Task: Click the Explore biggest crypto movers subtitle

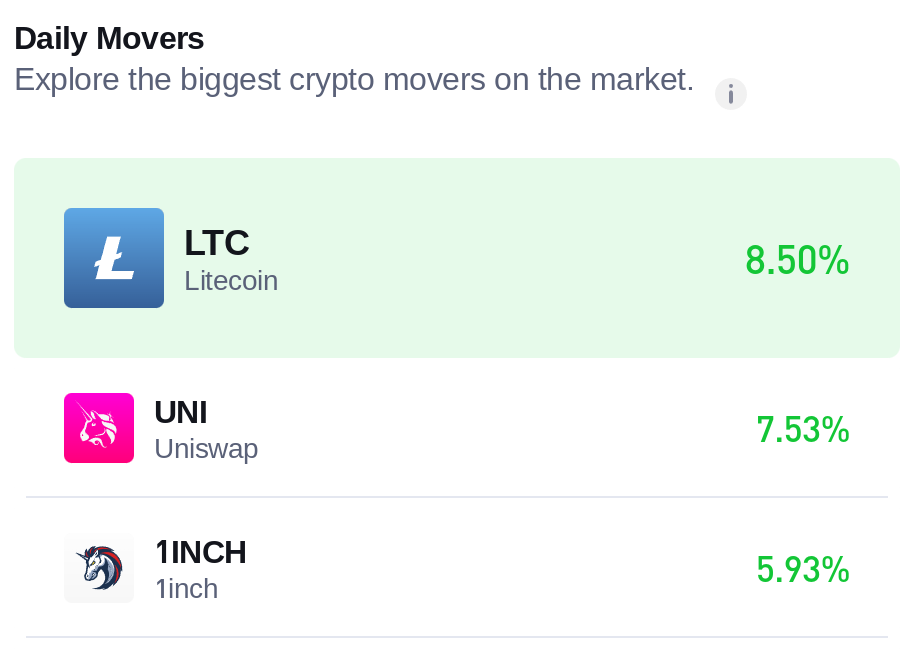Action: click(x=354, y=80)
